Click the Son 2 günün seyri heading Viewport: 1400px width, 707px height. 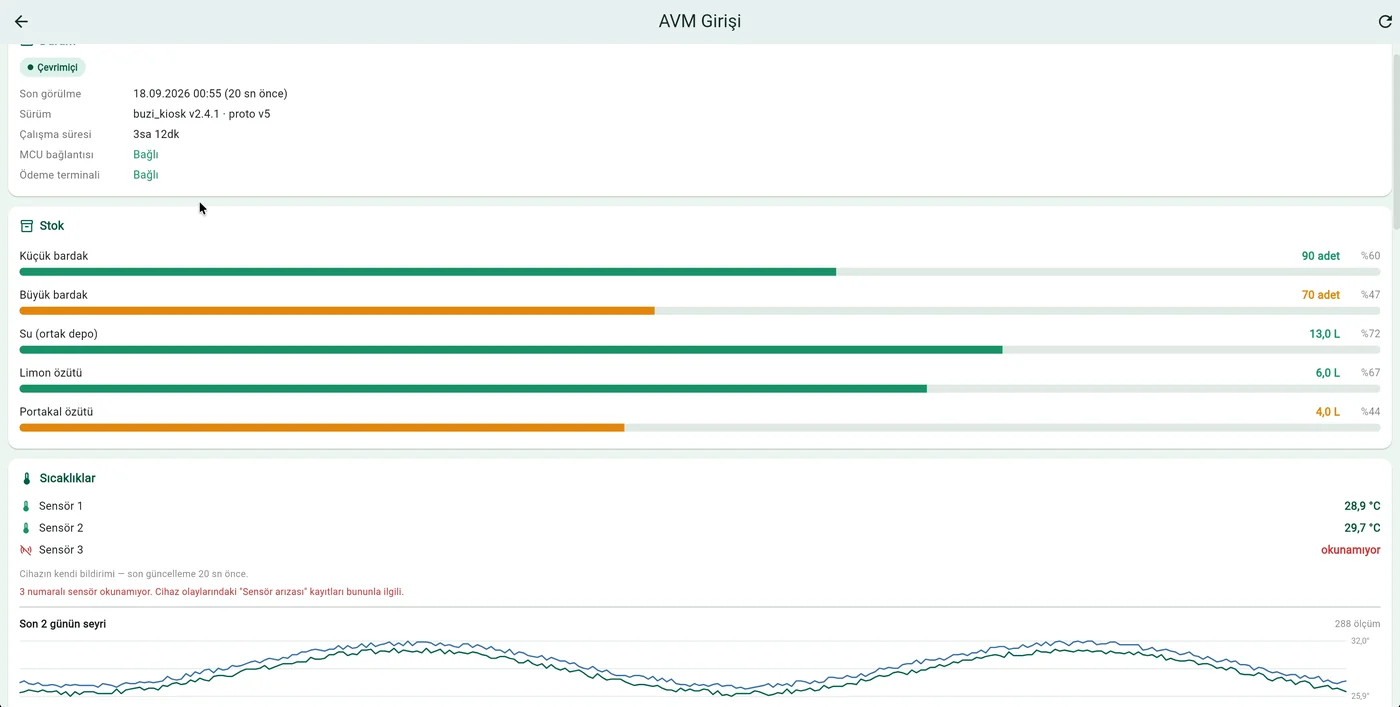[63, 624]
